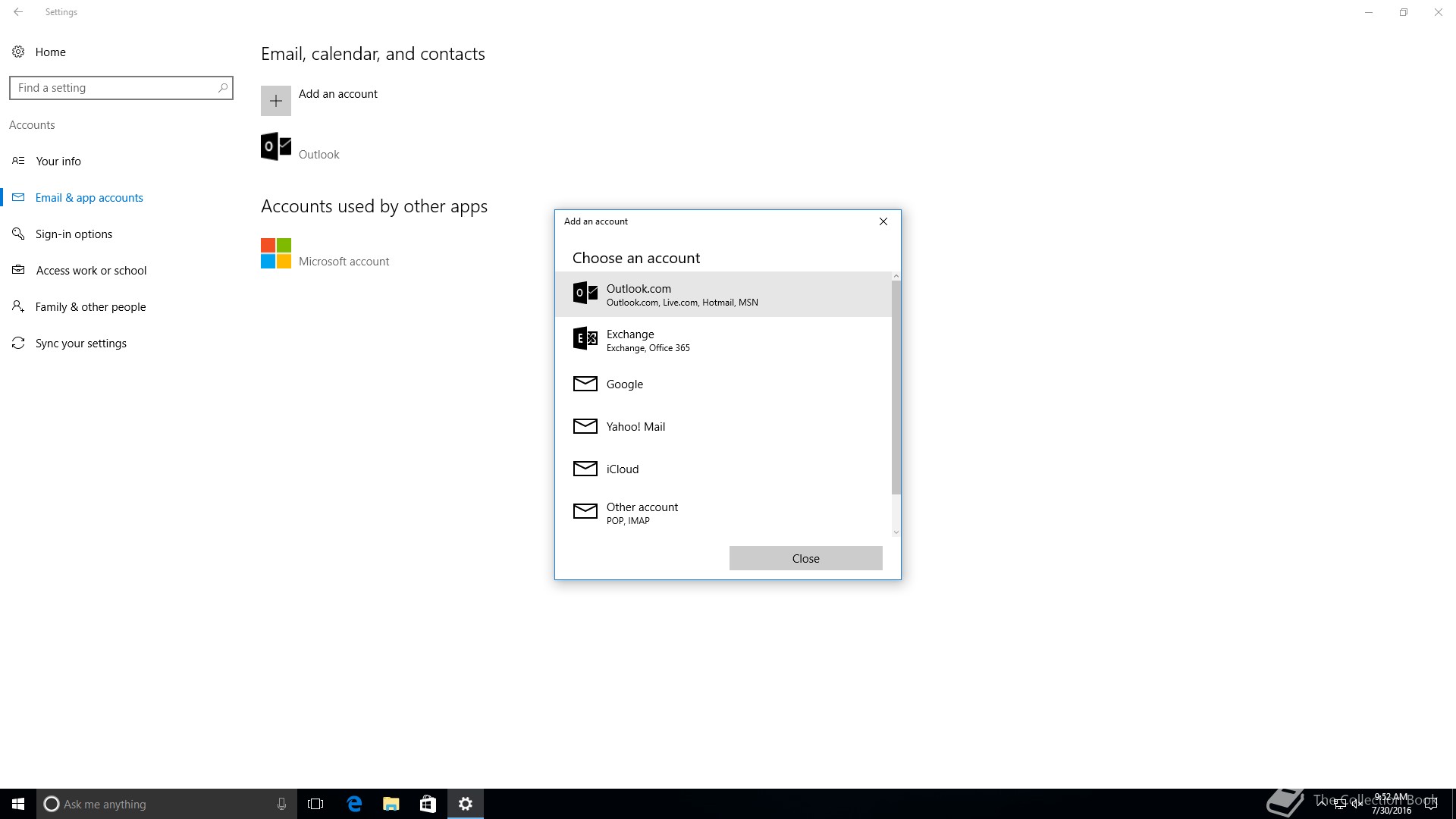Click the Cortana microphone icon

pos(281,804)
